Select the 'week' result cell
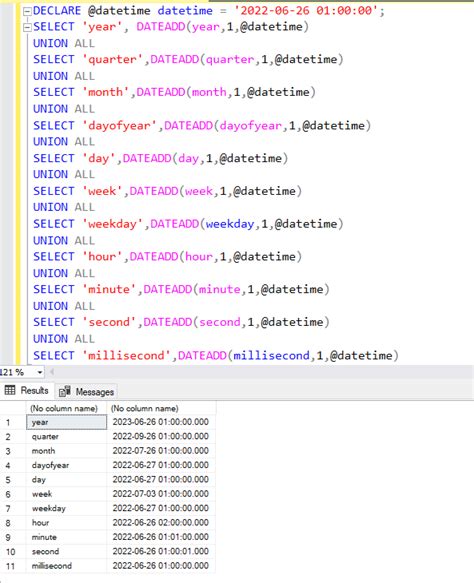Viewport: 474px width, 583px height. [67, 494]
